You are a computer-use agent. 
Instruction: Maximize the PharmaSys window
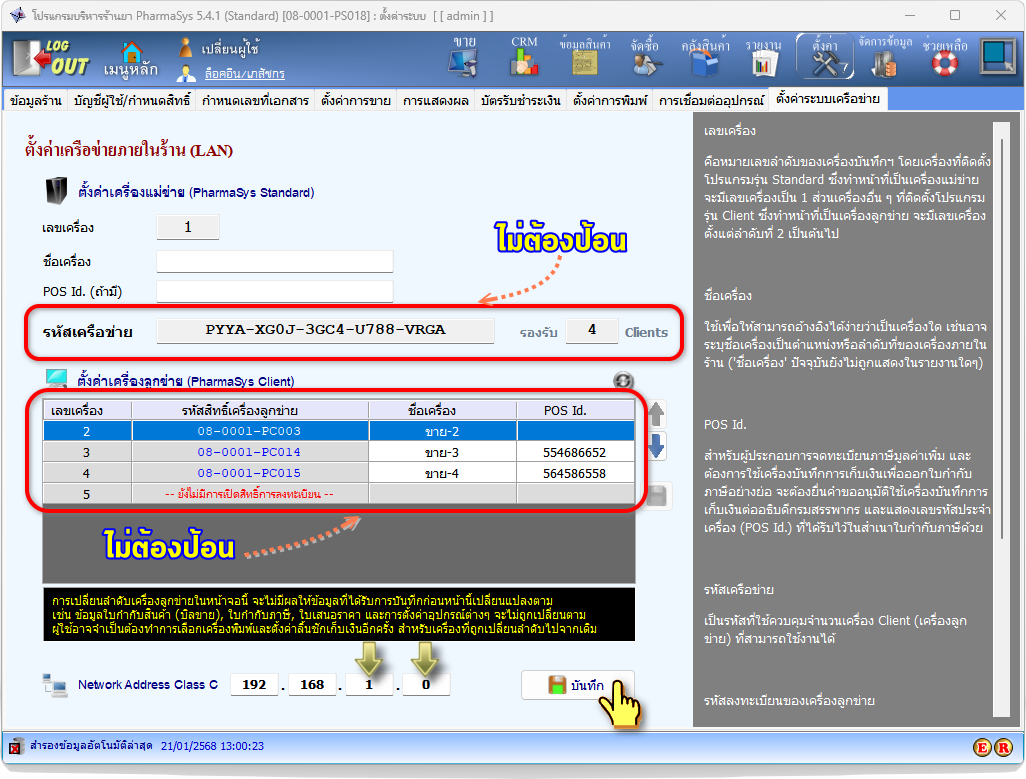point(955,14)
